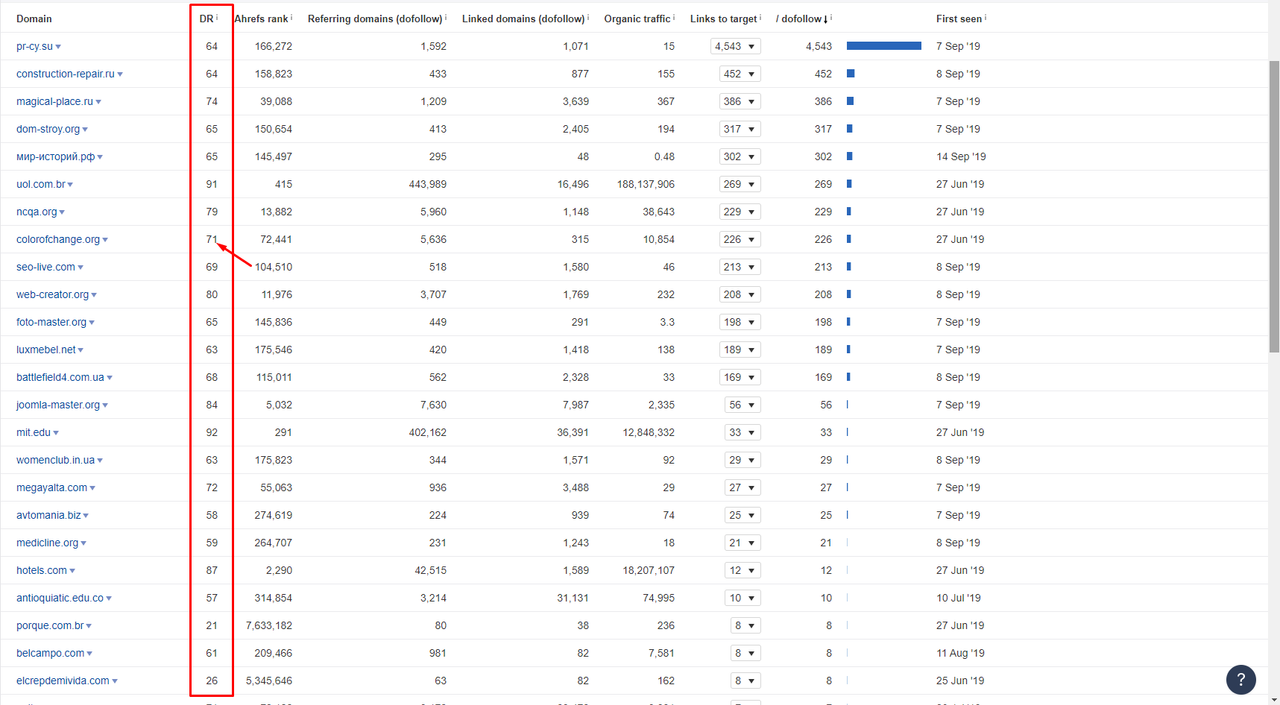Click the dofollow column info icon

(831, 17)
